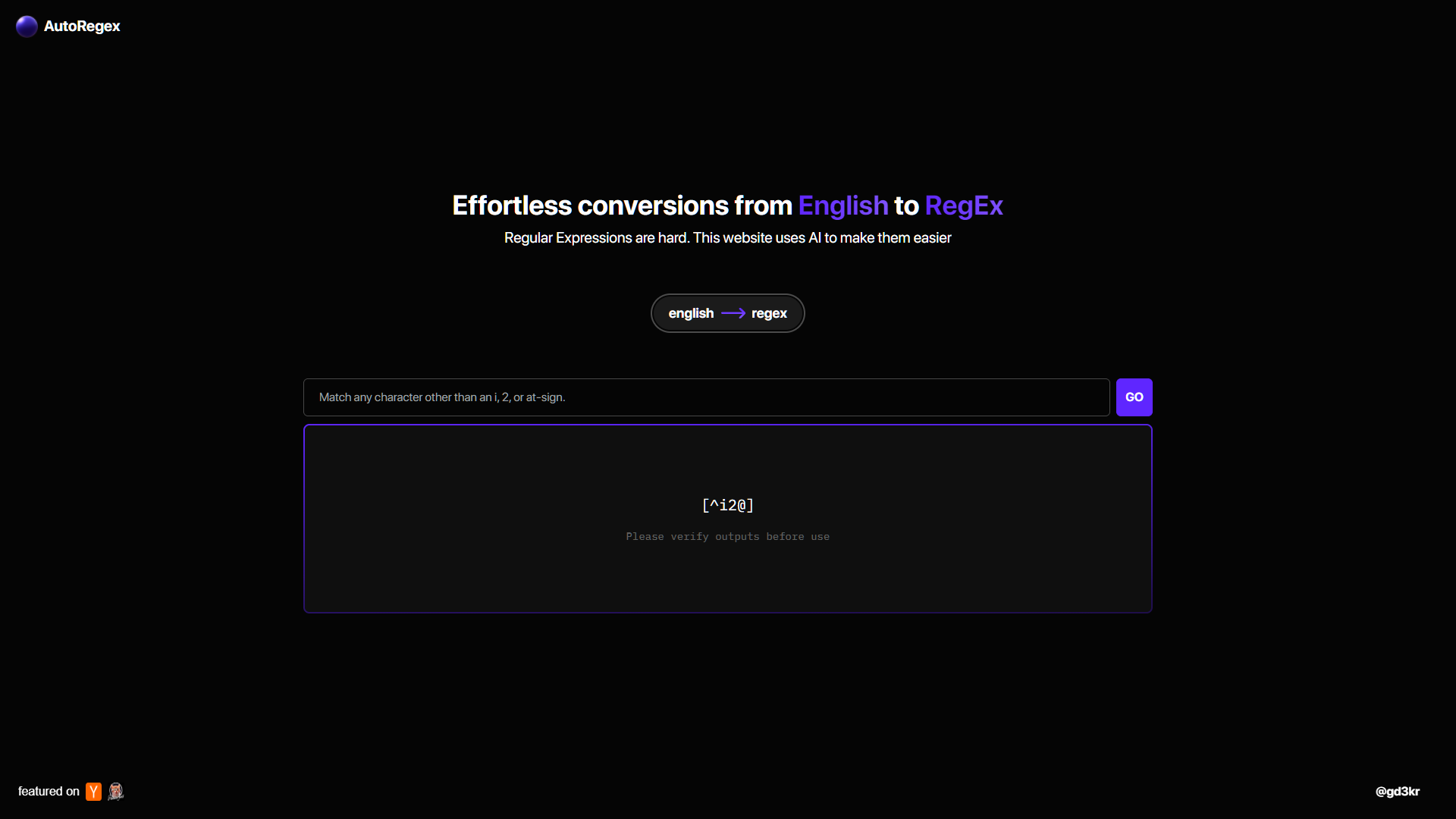This screenshot has height=819, width=1456.
Task: Click the purple orb AutoRegex logo
Action: click(x=27, y=27)
